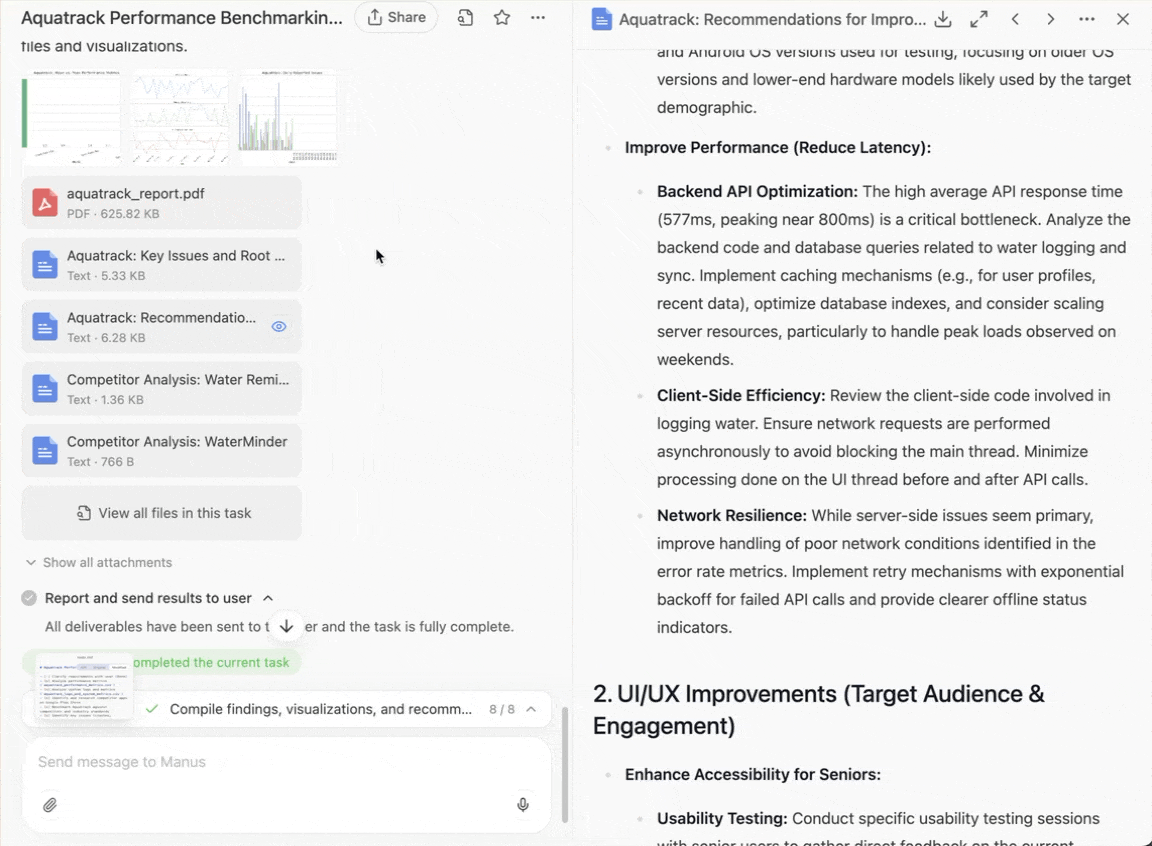1152x846 pixels.
Task: Open the first chart thumbnail with green bar
Action: pyautogui.click(x=71, y=118)
